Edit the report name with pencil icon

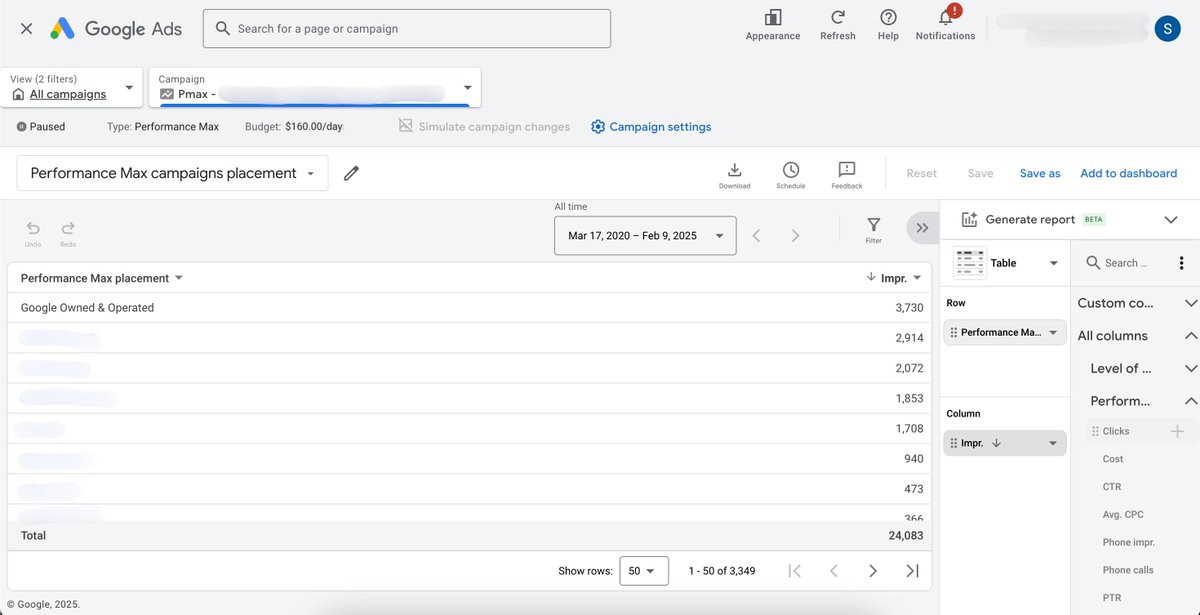point(351,173)
